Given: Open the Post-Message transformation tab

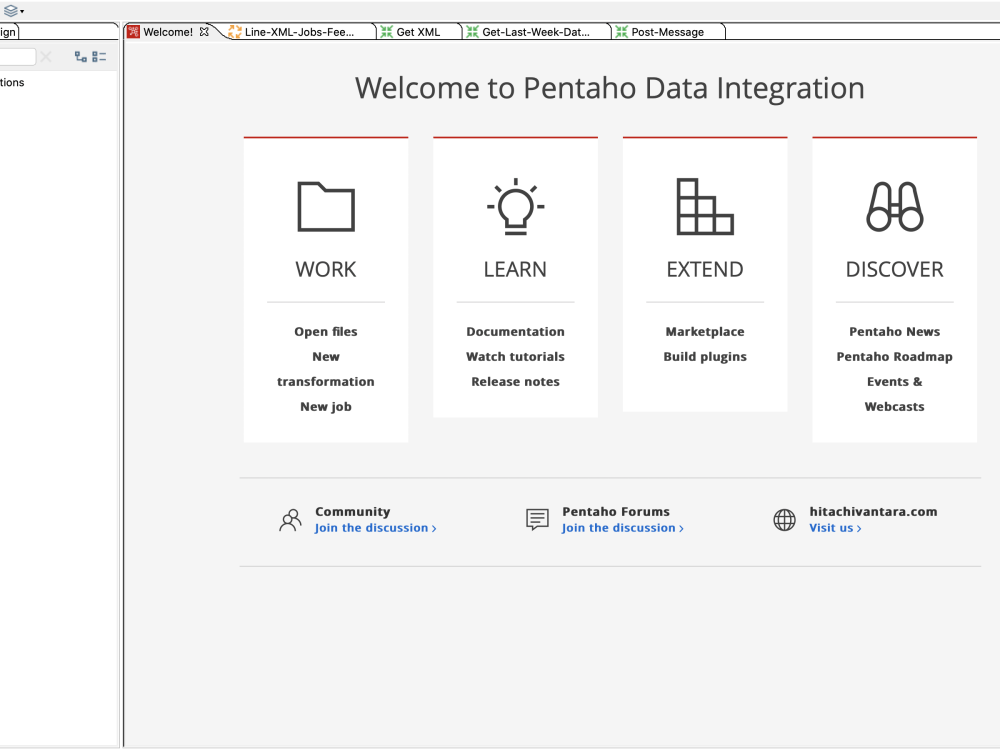Looking at the screenshot, I should (667, 32).
